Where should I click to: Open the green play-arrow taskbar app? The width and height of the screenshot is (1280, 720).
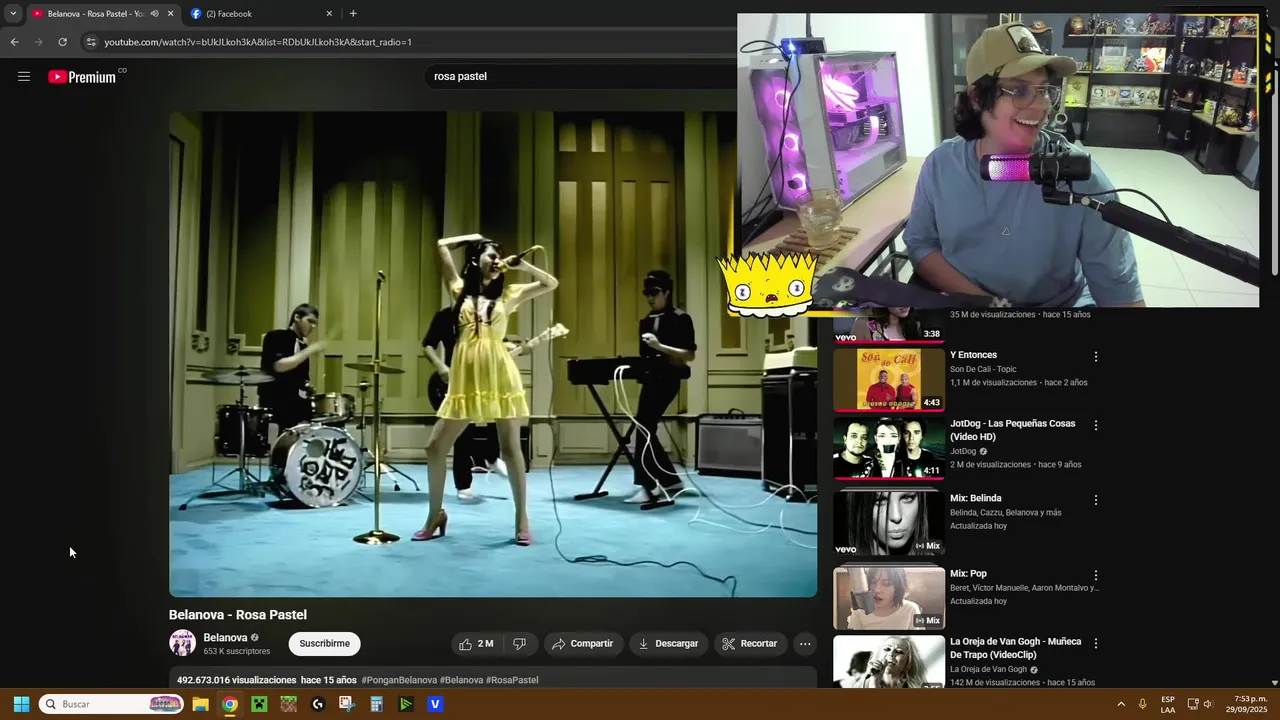(406, 704)
